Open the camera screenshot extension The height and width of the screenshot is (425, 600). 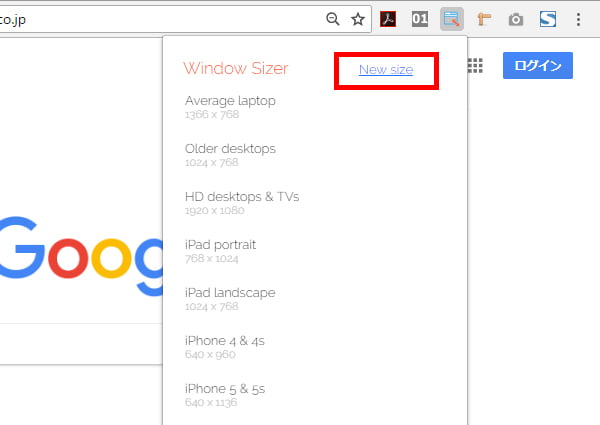click(x=515, y=19)
